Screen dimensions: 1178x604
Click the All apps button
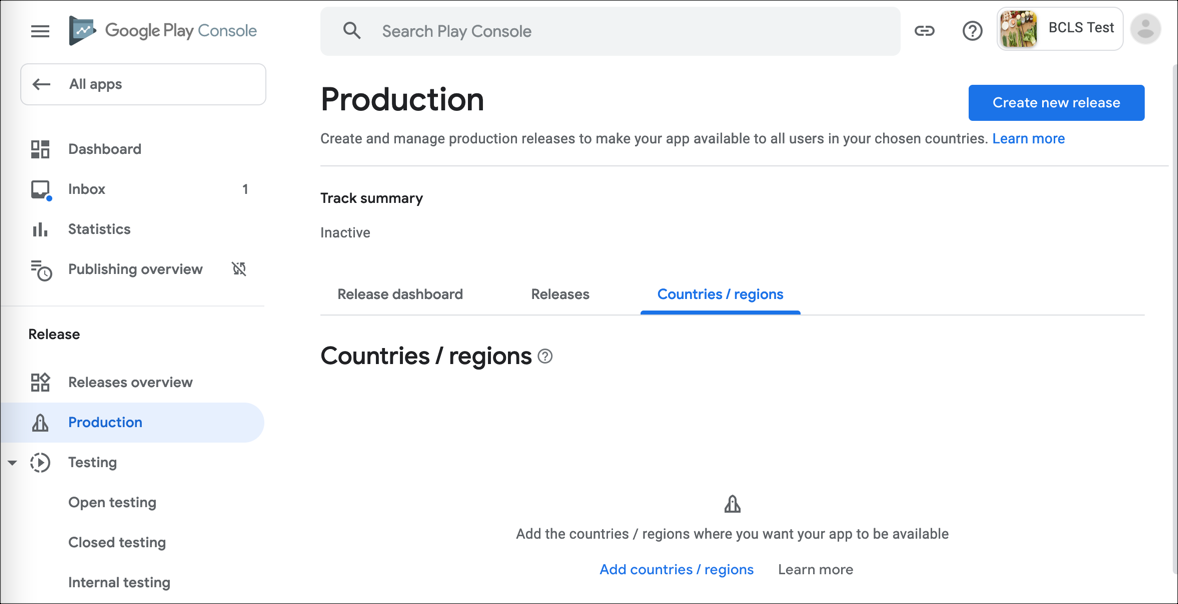(x=143, y=84)
